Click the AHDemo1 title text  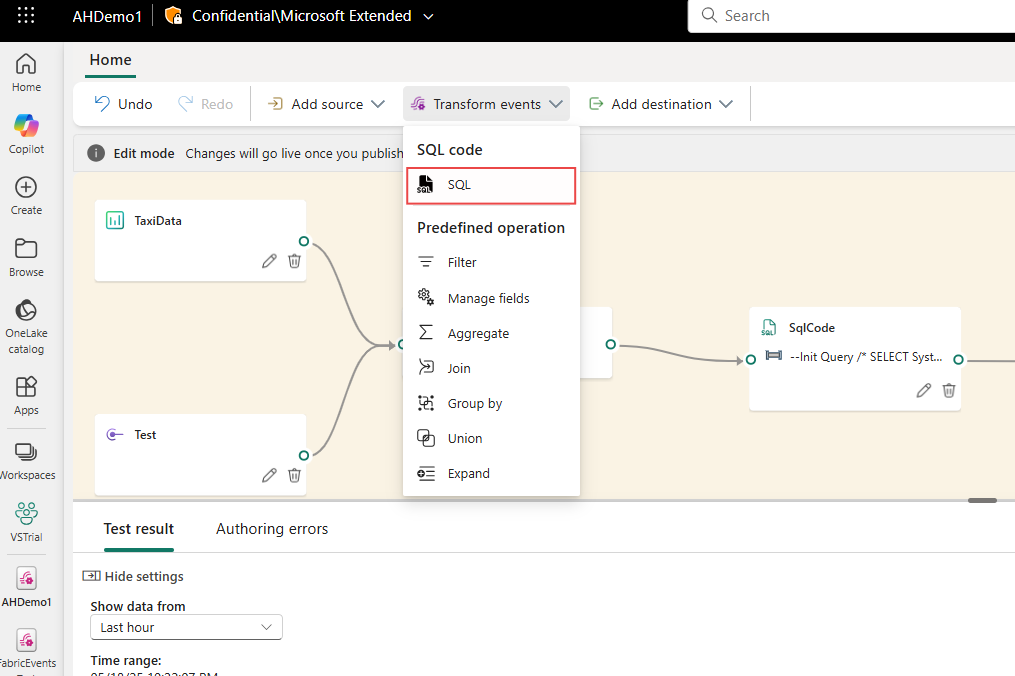[107, 16]
